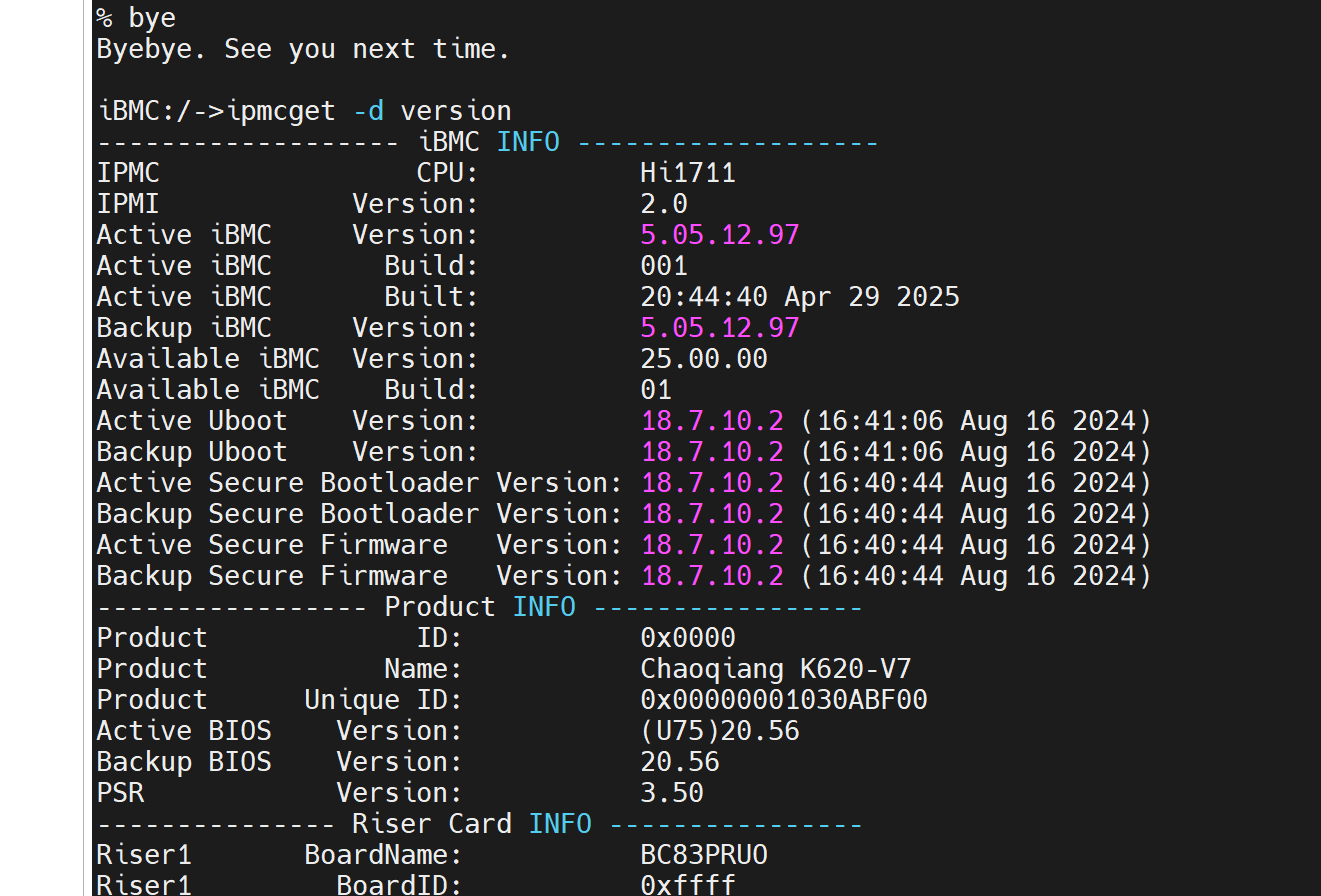Click Riser1 BoardName 'BC83PRUO'
This screenshot has width=1321, height=896.
[x=704, y=855]
